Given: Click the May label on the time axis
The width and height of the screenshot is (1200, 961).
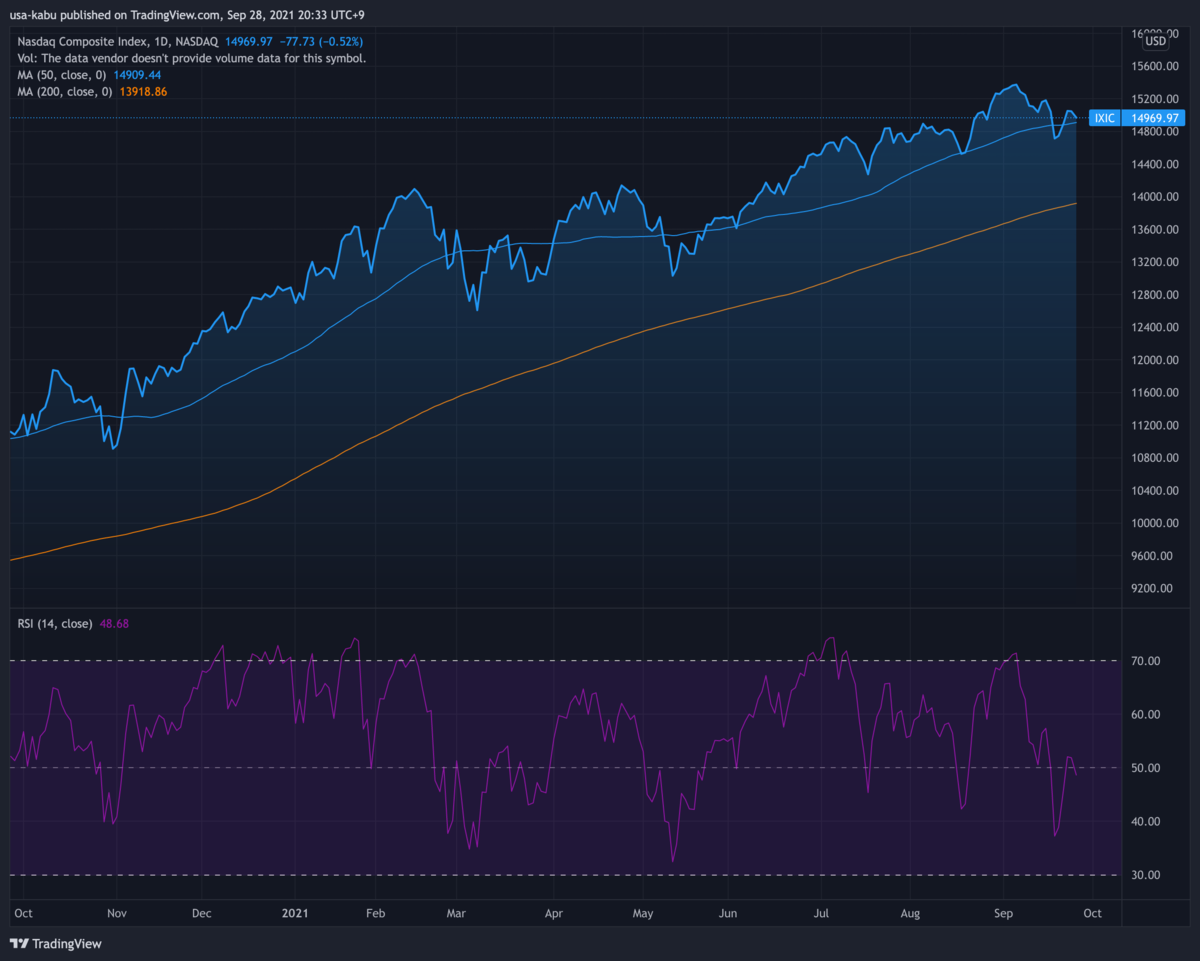Looking at the screenshot, I should click(643, 913).
